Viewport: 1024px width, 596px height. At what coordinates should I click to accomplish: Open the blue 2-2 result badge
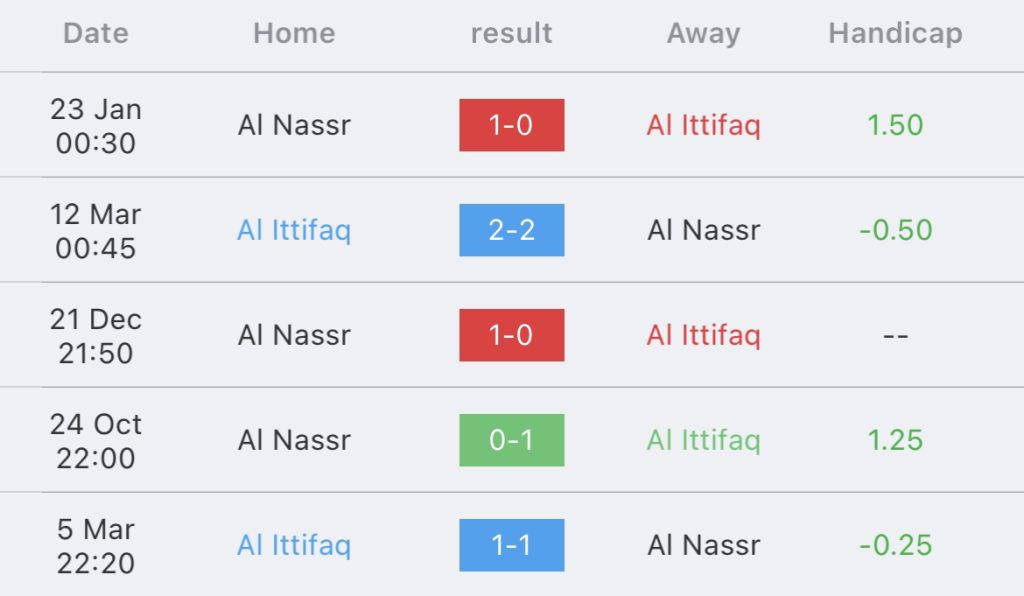(511, 230)
